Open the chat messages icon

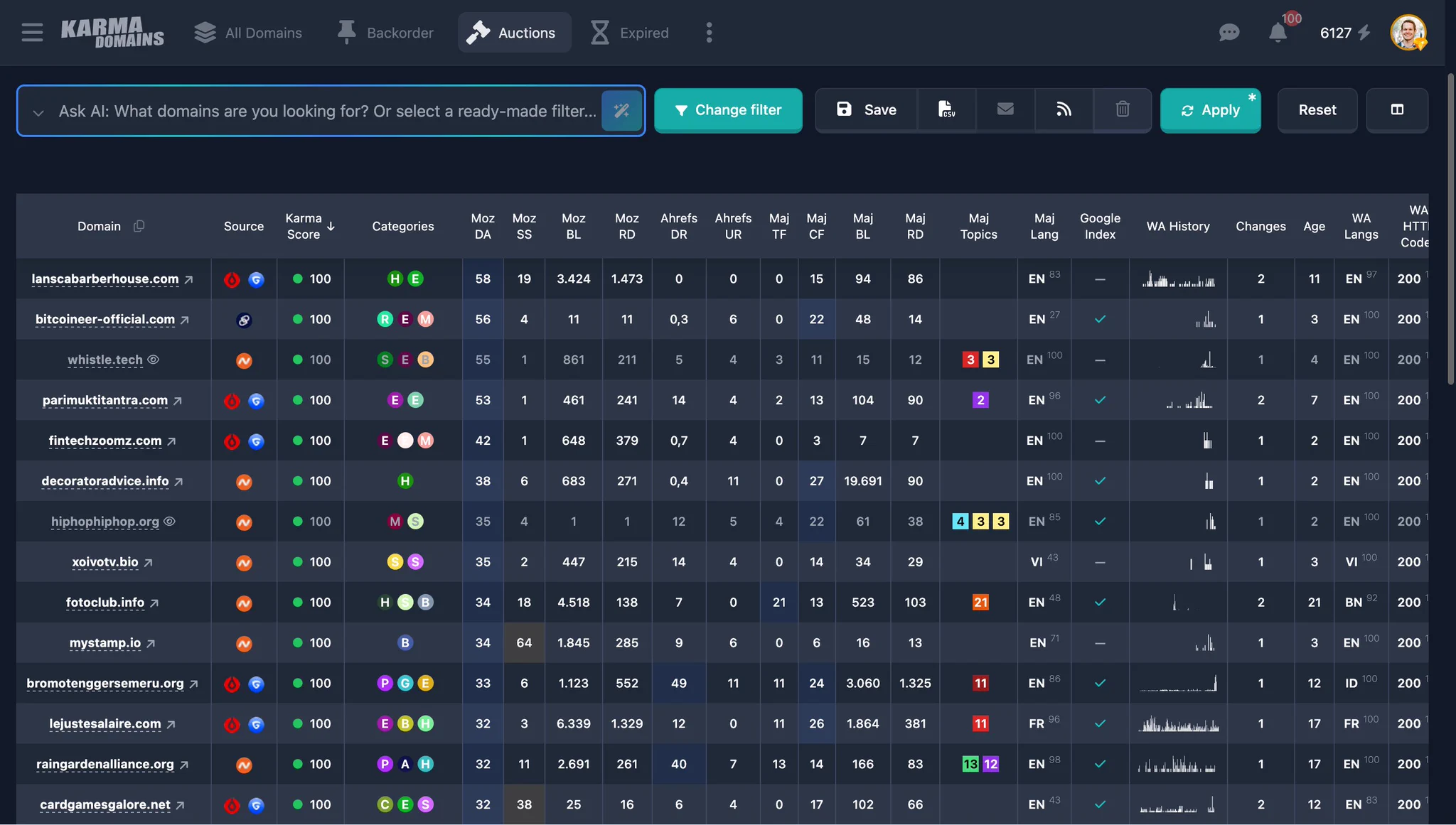tap(1228, 33)
